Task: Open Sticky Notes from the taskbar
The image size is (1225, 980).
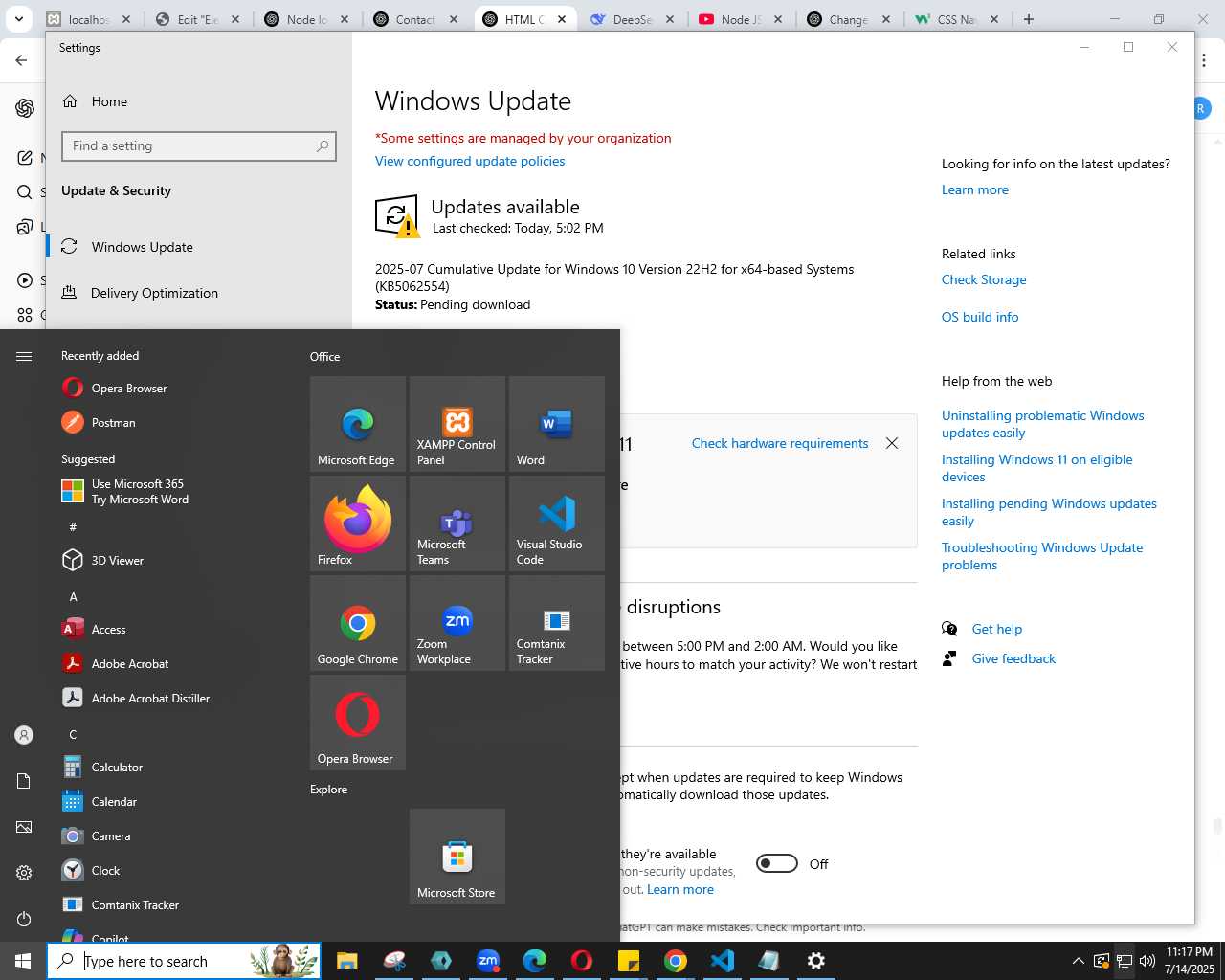Action: pos(629,961)
